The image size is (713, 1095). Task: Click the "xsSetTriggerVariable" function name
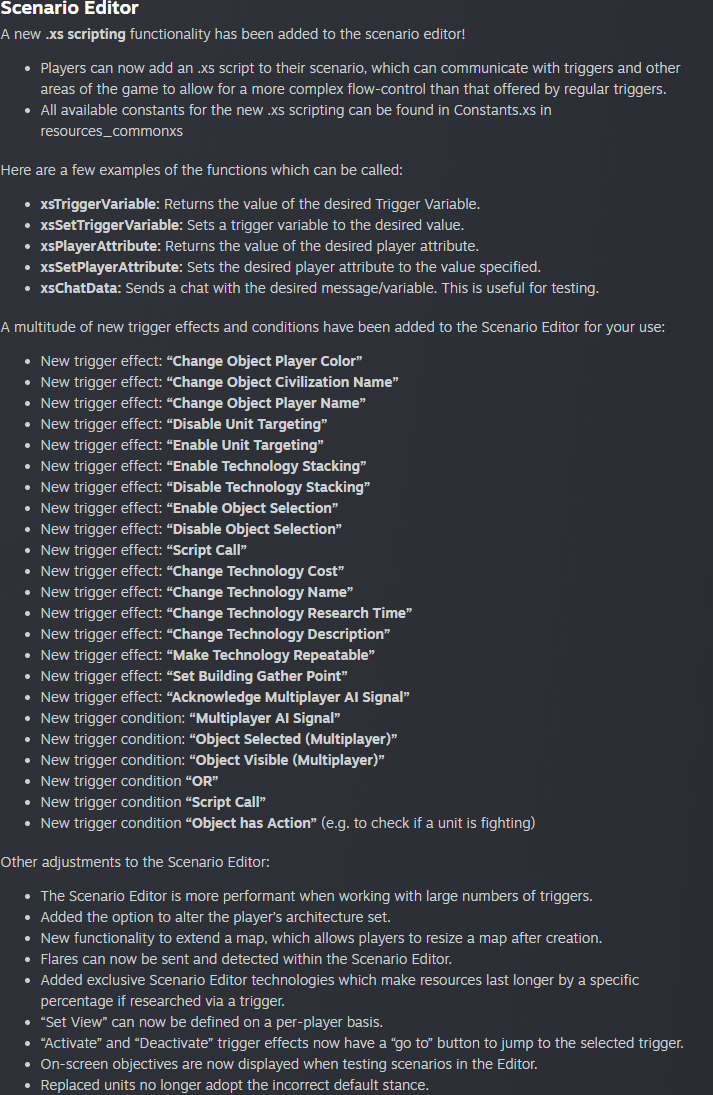111,224
